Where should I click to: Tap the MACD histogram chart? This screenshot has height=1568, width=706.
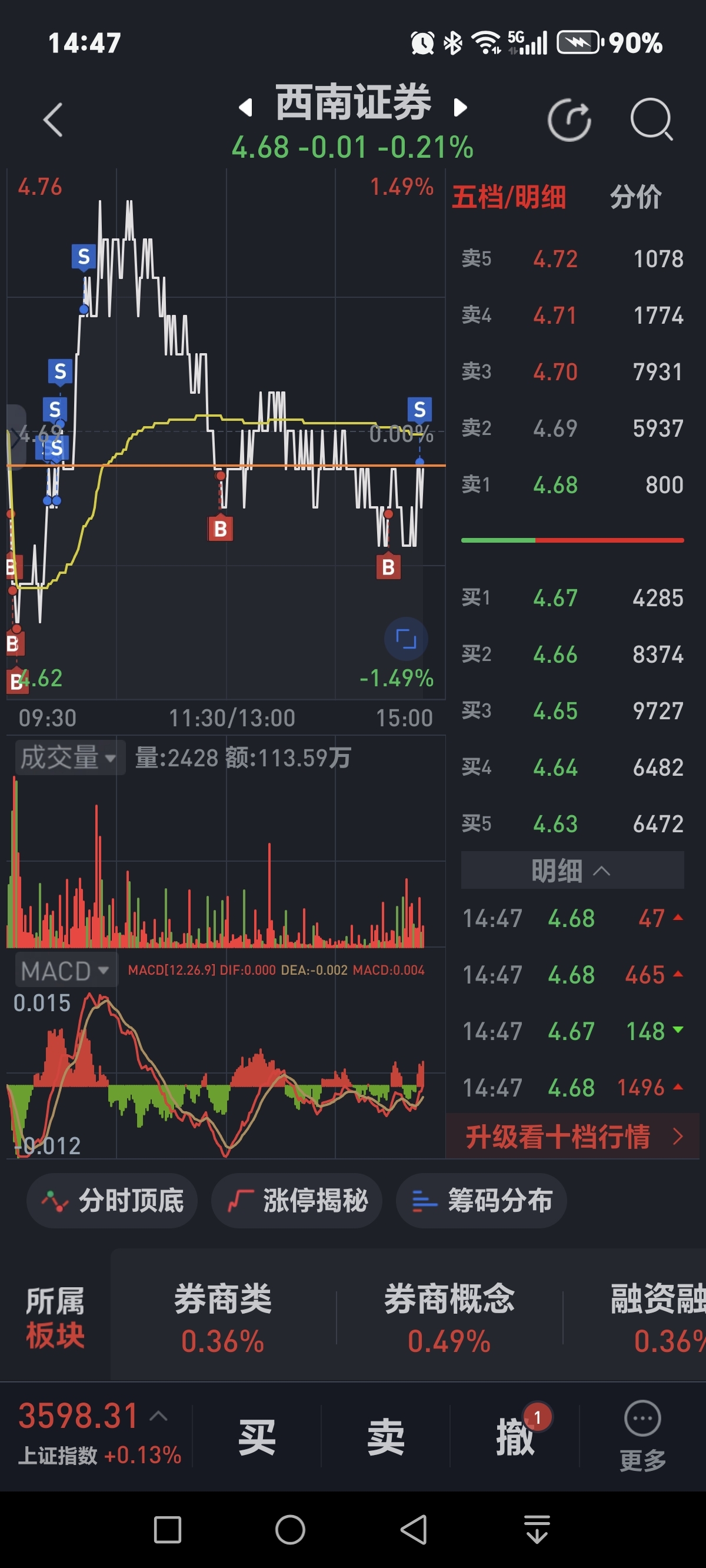[x=225, y=1074]
